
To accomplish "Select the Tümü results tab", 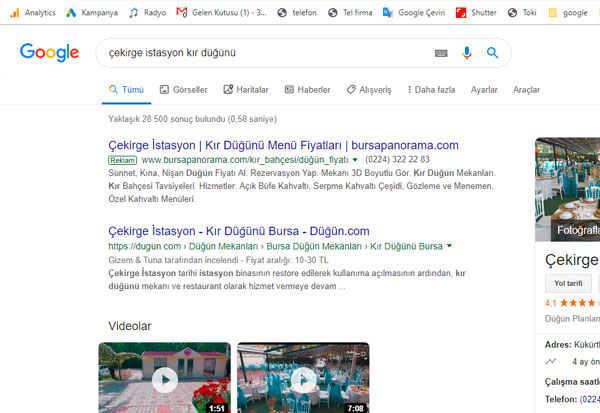I will click(126, 90).
